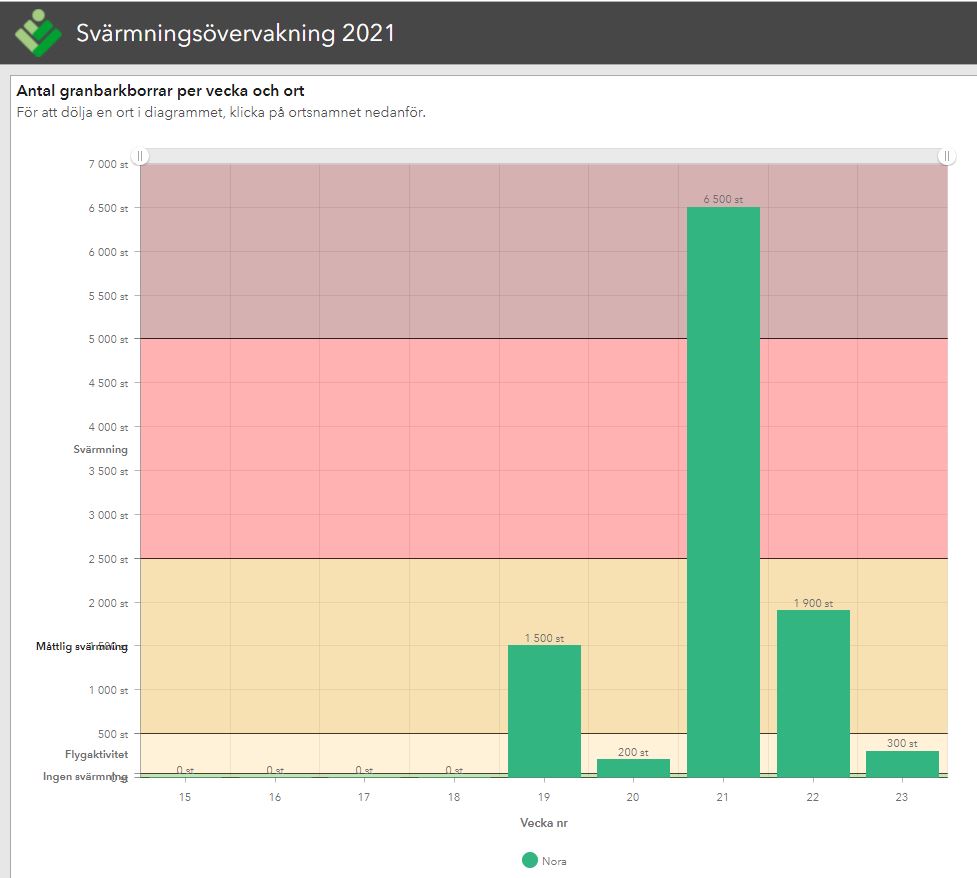Click the 1 900 st value label

[x=813, y=603]
